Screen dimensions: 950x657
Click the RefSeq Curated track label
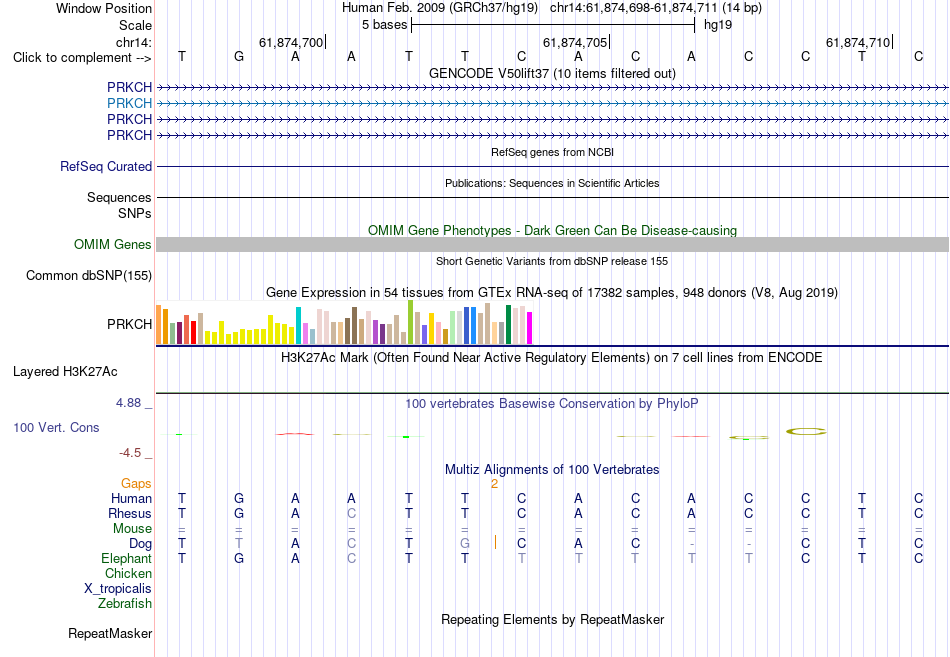point(105,166)
